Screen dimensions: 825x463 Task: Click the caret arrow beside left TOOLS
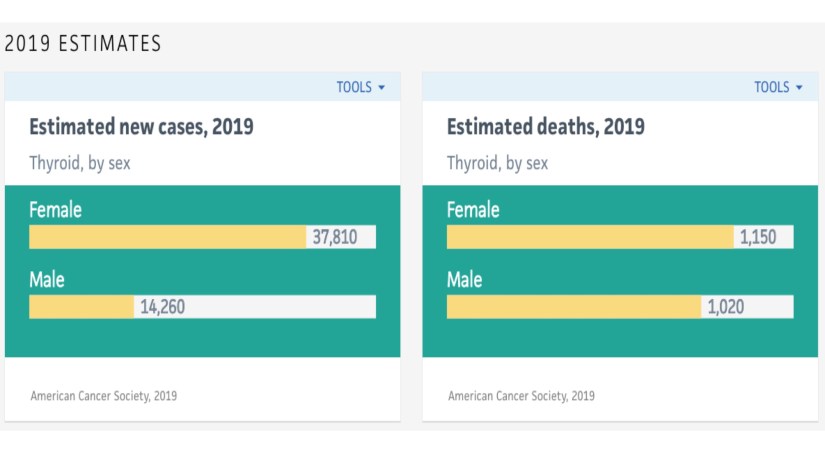click(x=382, y=88)
